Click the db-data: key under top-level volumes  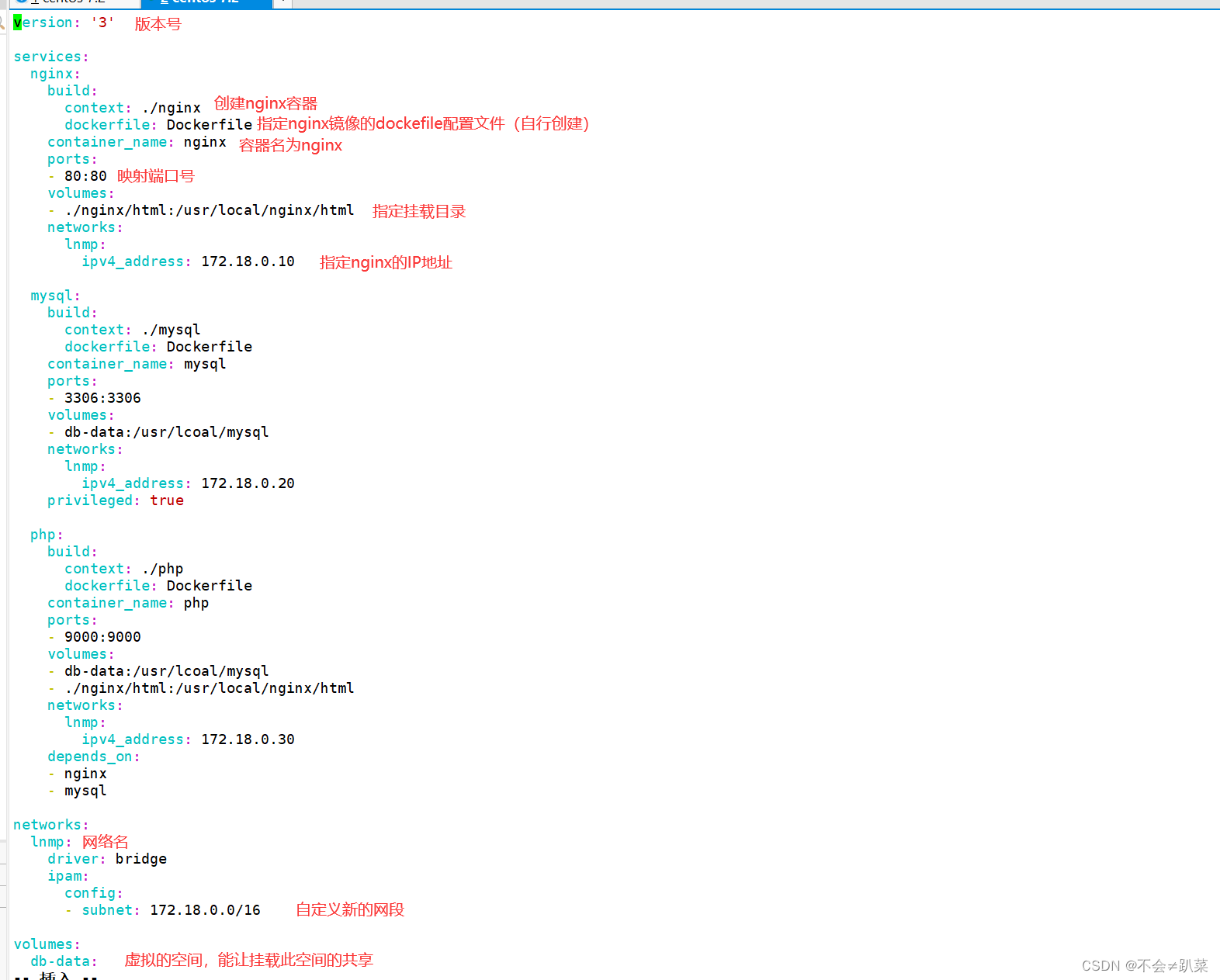click(64, 961)
